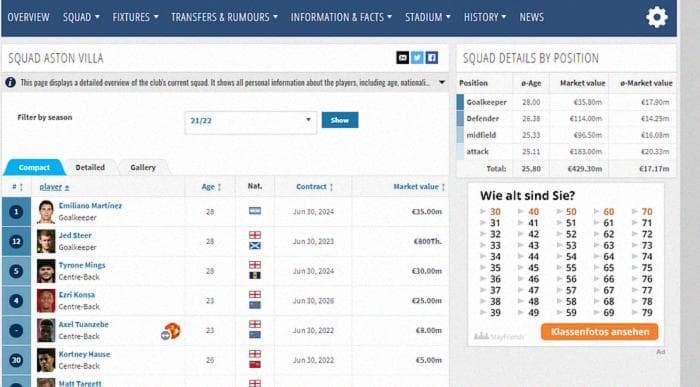Sort table by Age column
Screen dimensions: 700x387
click(x=211, y=187)
